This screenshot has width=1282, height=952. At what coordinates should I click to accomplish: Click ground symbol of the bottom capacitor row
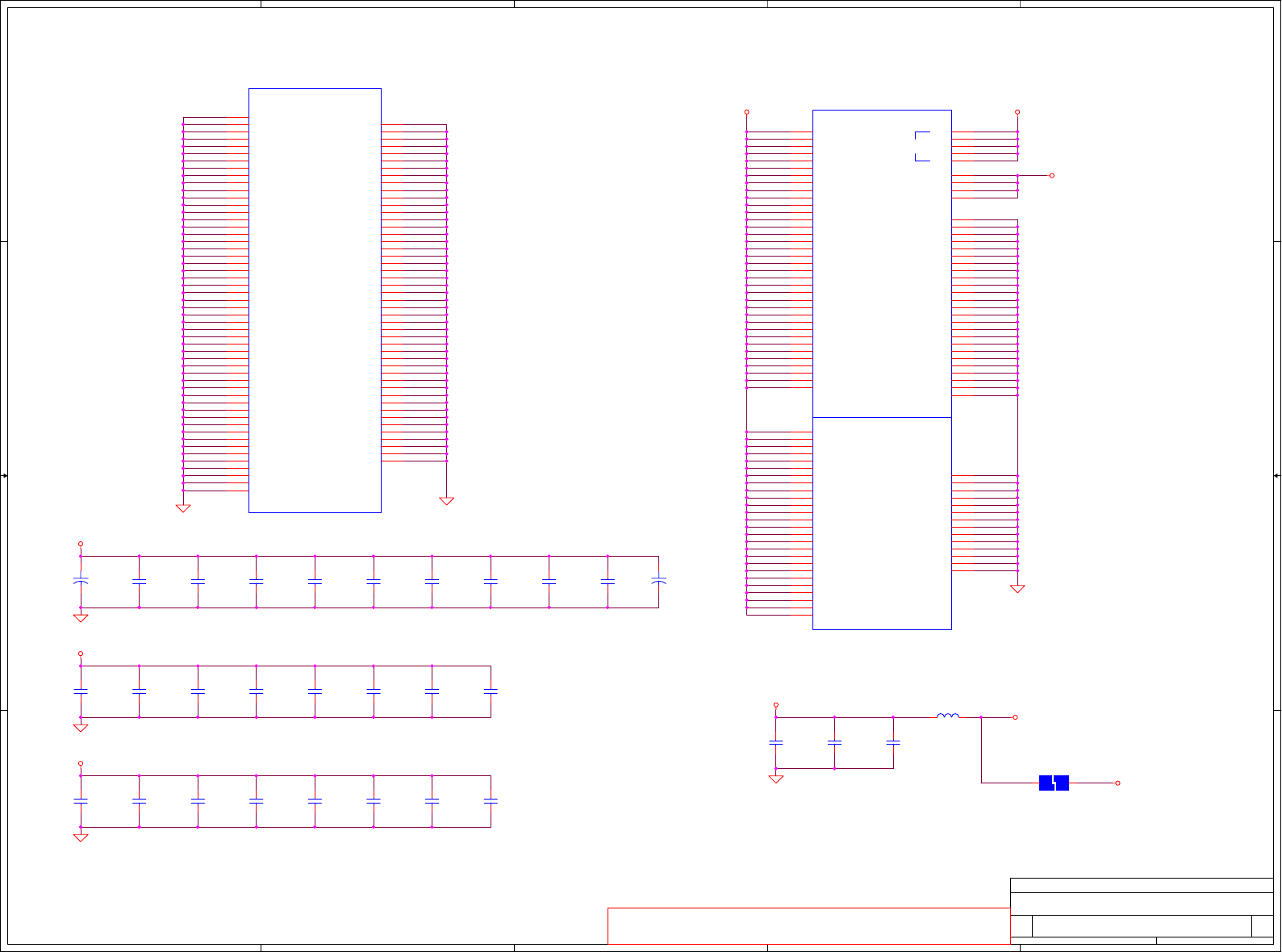(x=81, y=837)
